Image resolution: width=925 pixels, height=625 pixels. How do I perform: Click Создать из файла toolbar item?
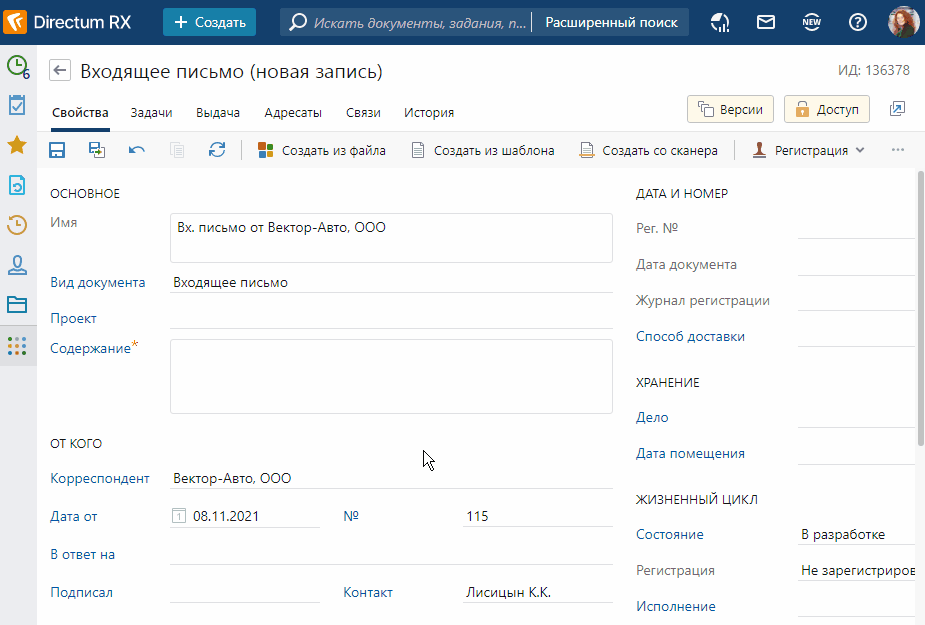tap(321, 150)
